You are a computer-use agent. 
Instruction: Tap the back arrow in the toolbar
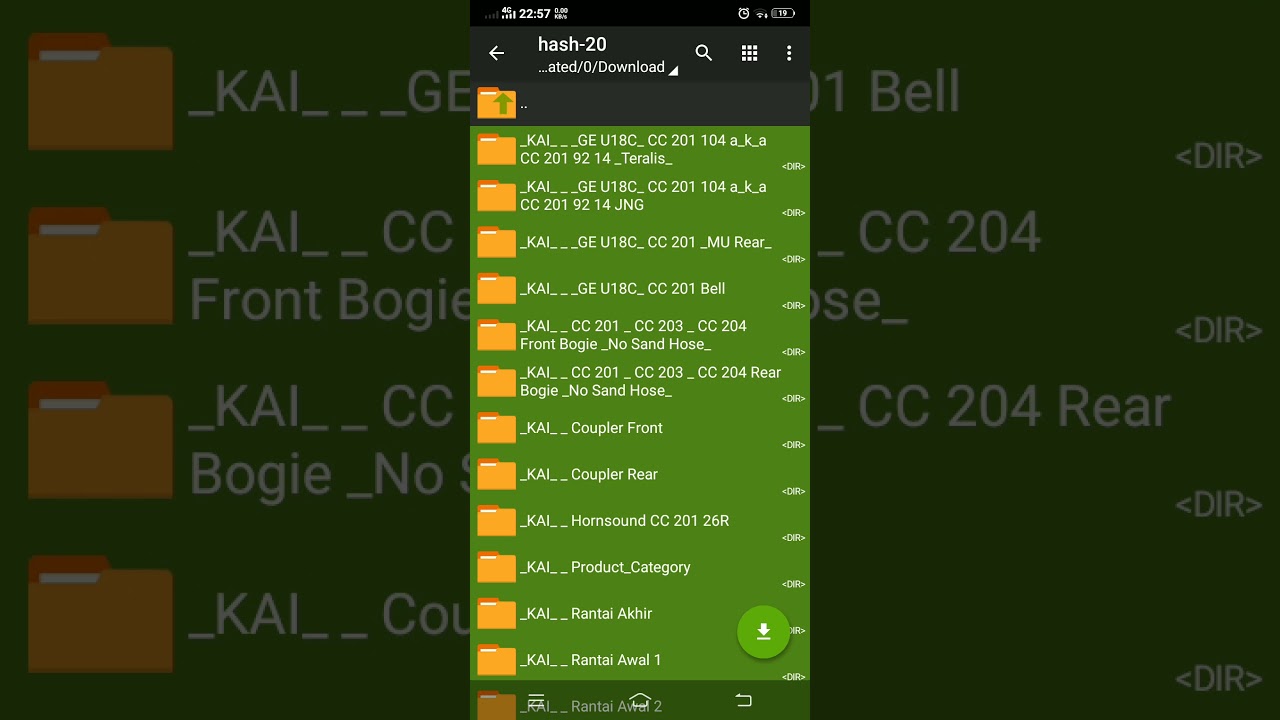[496, 53]
